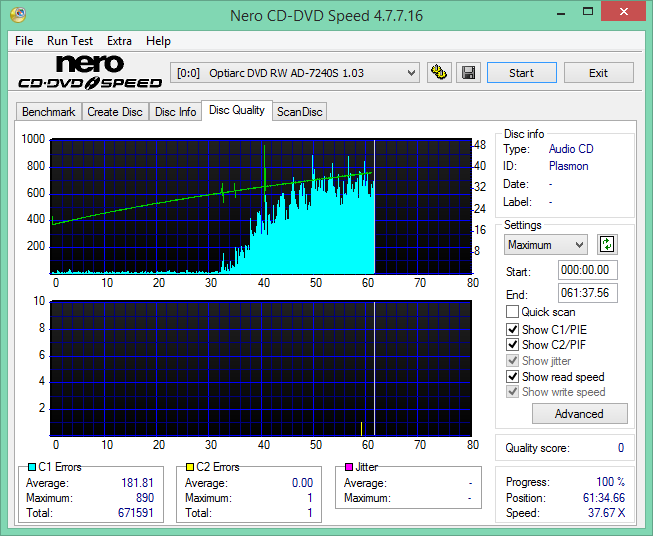Open the Help menu

158,41
